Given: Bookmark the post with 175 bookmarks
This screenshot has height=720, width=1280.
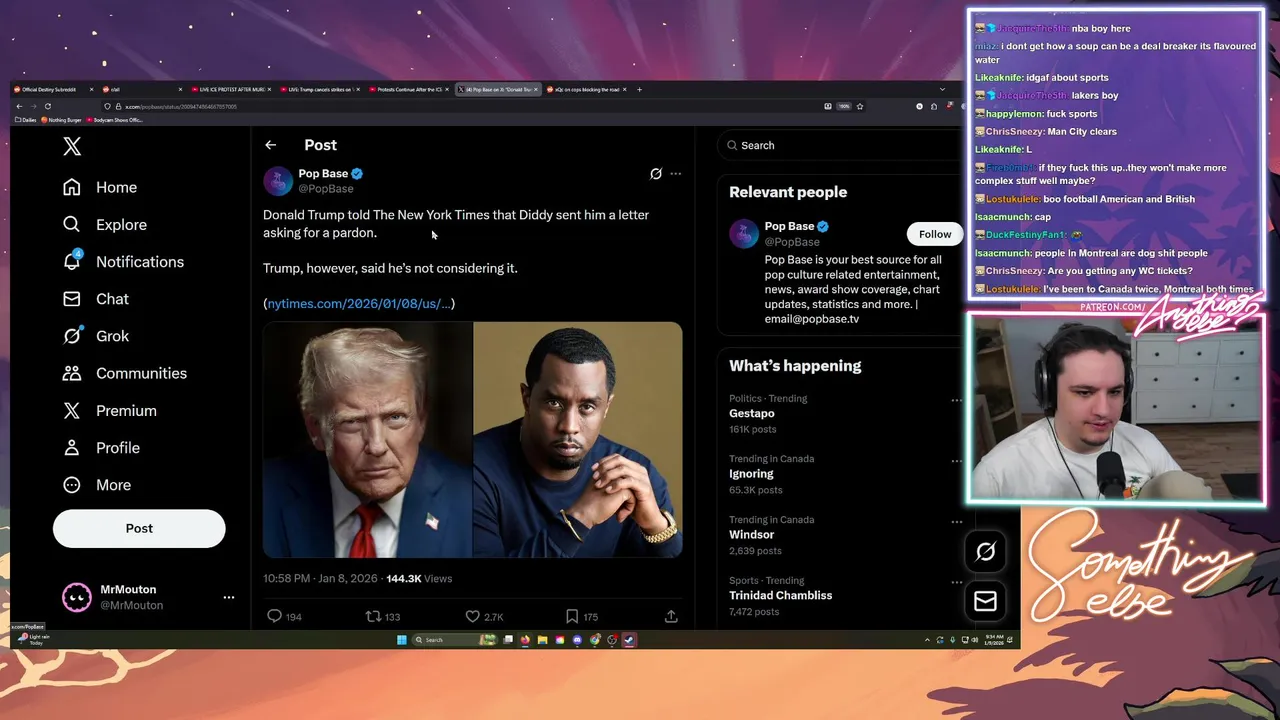Looking at the screenshot, I should pyautogui.click(x=572, y=616).
